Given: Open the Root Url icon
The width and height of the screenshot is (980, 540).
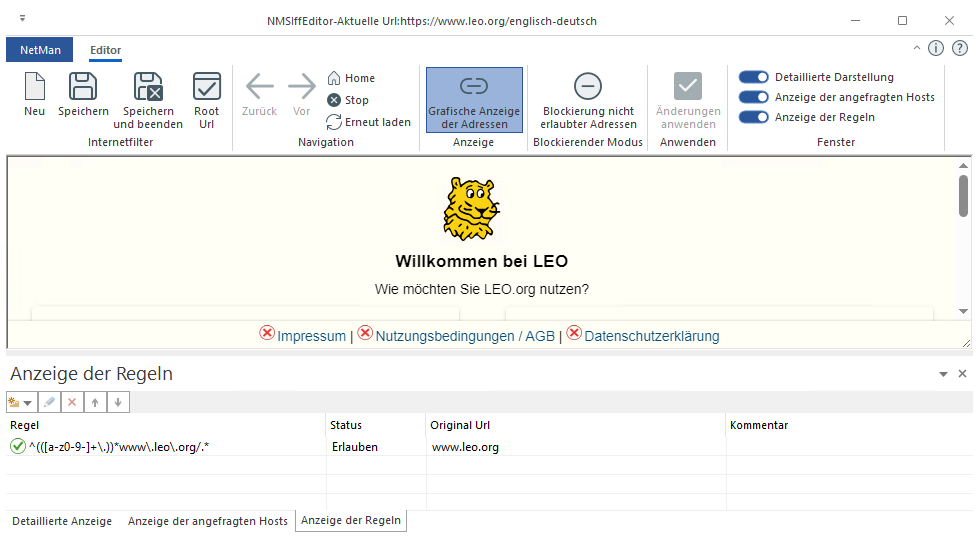Looking at the screenshot, I should coord(206,87).
